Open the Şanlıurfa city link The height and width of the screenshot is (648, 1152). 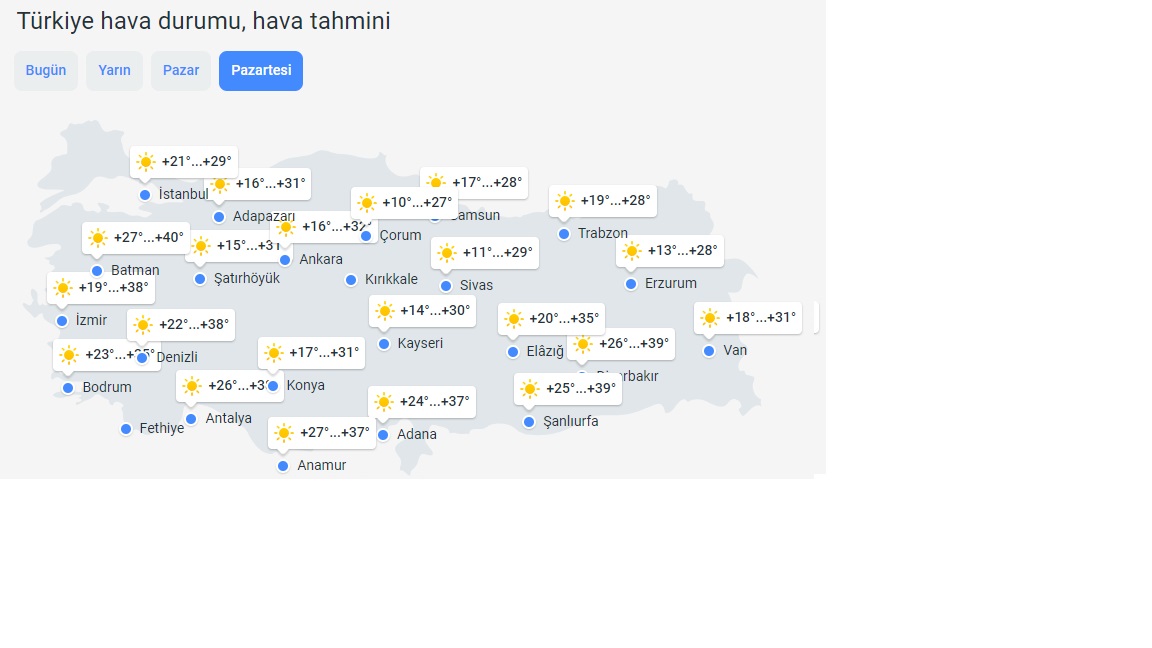(x=570, y=422)
